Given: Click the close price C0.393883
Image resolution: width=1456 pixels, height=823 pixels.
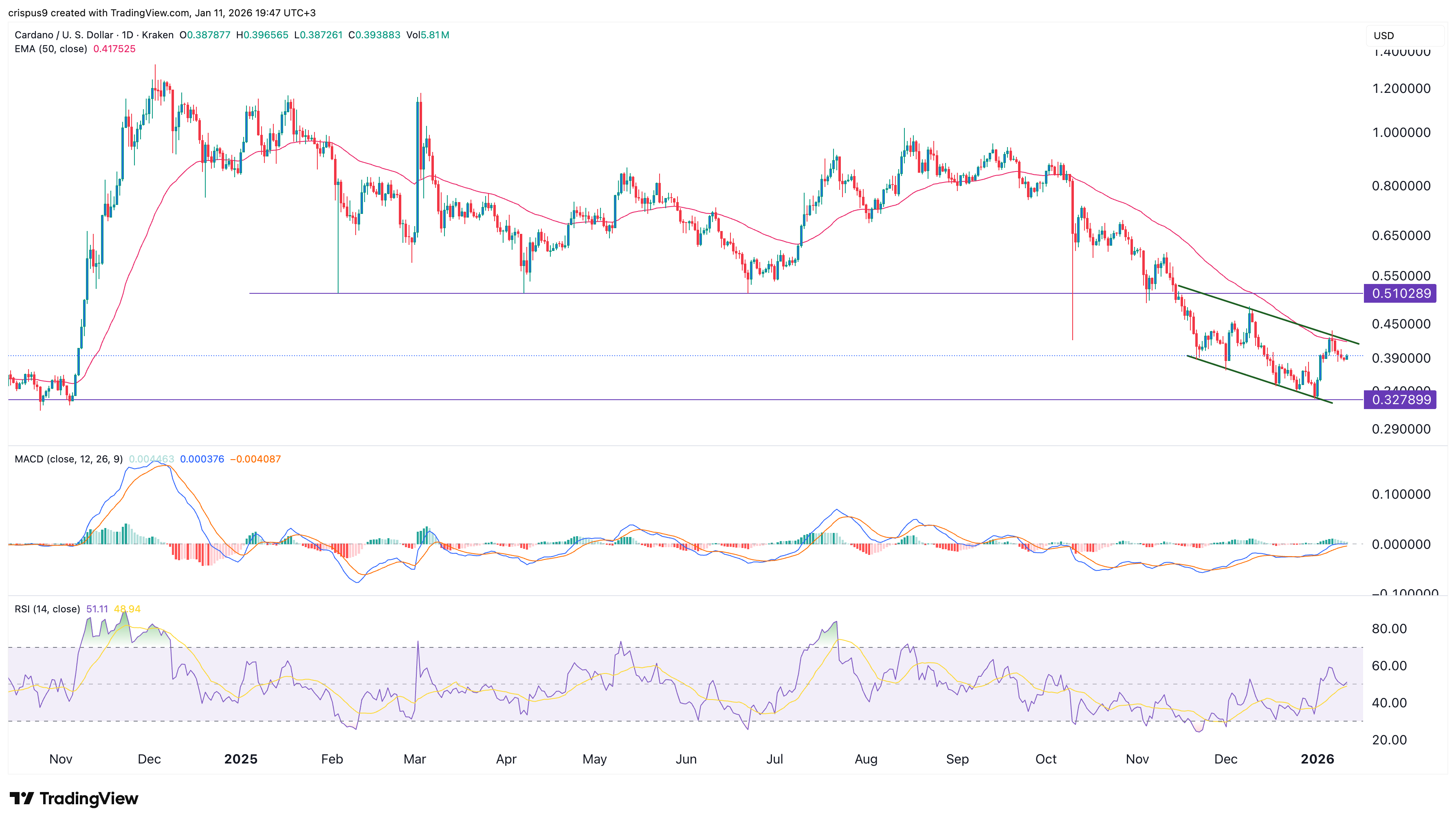Looking at the screenshot, I should coord(374,35).
